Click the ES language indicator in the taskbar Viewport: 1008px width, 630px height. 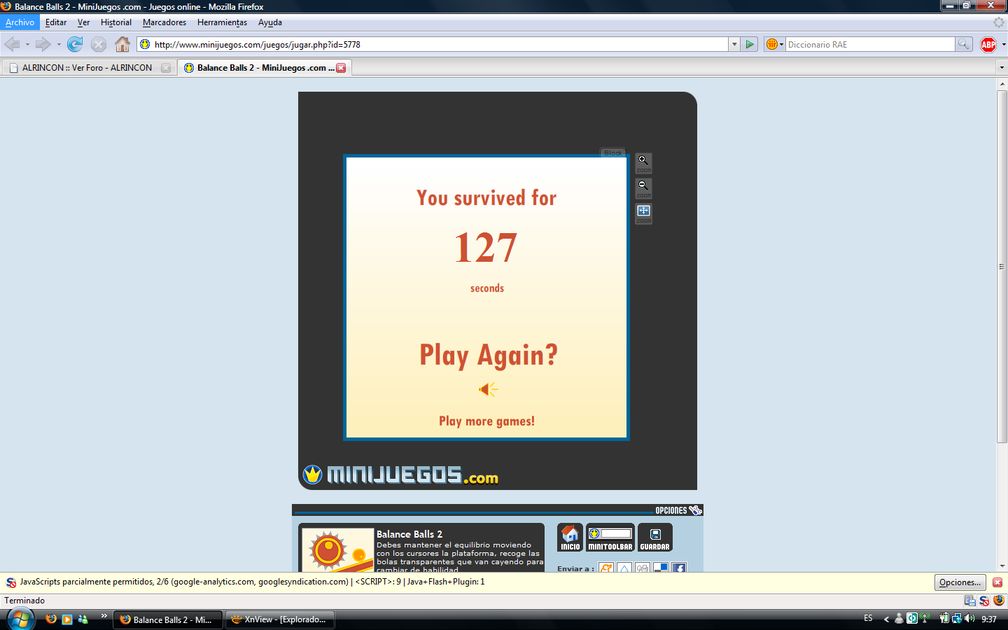(868, 618)
